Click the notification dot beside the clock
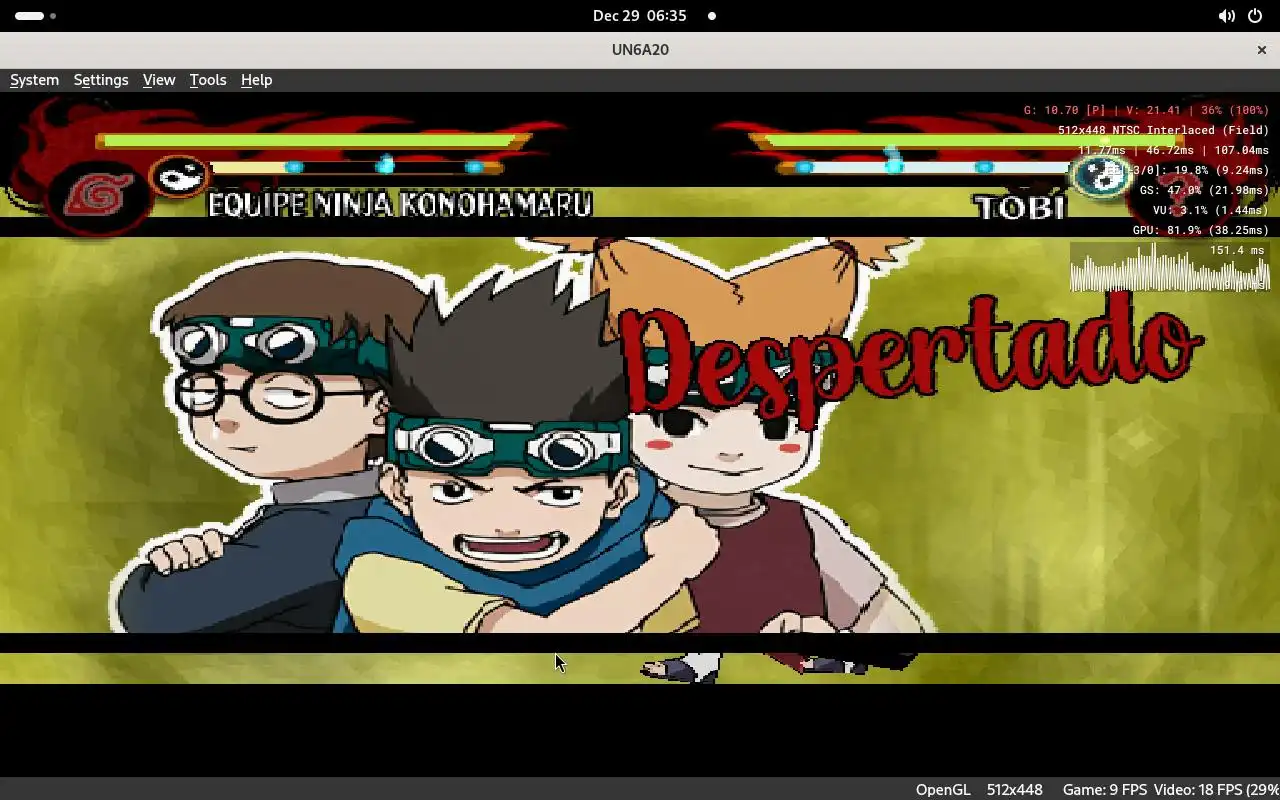 point(712,16)
